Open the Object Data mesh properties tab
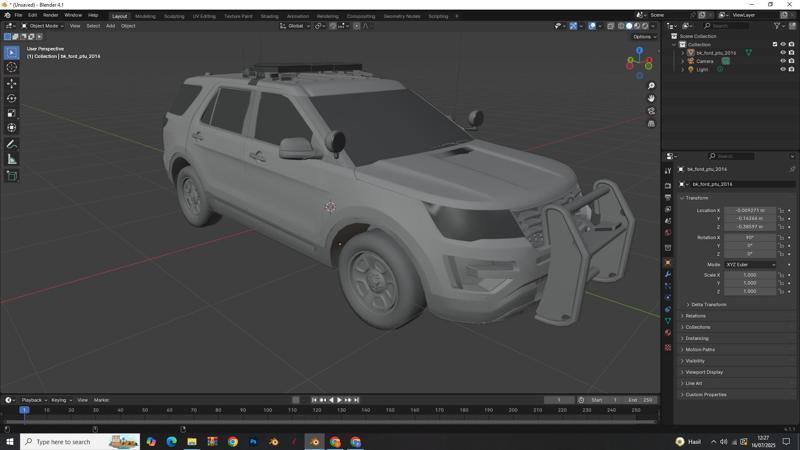The image size is (800, 450). pyautogui.click(x=668, y=321)
